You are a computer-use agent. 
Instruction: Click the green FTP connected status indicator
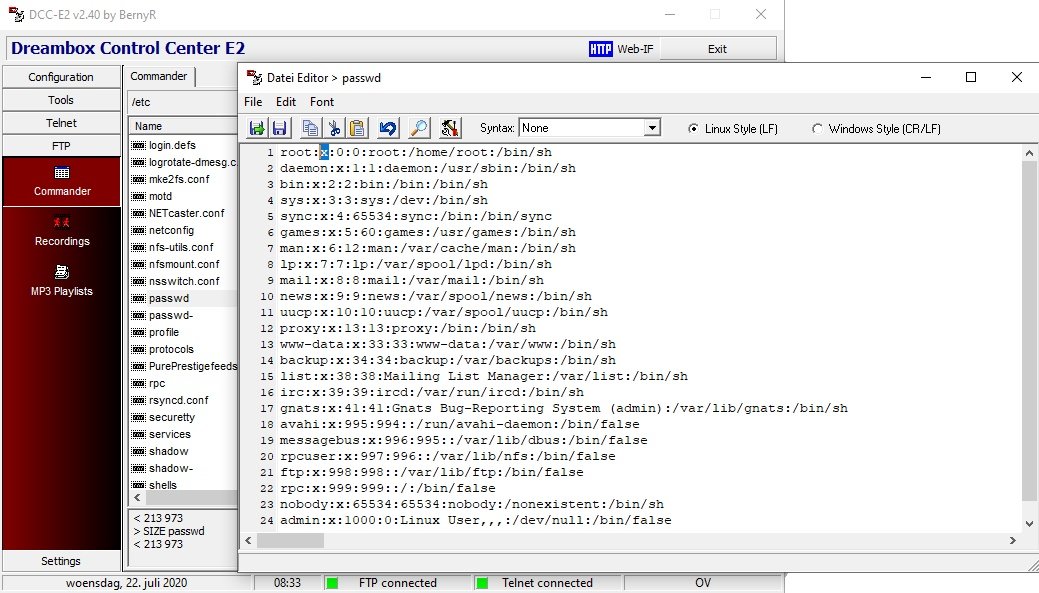coord(332,583)
